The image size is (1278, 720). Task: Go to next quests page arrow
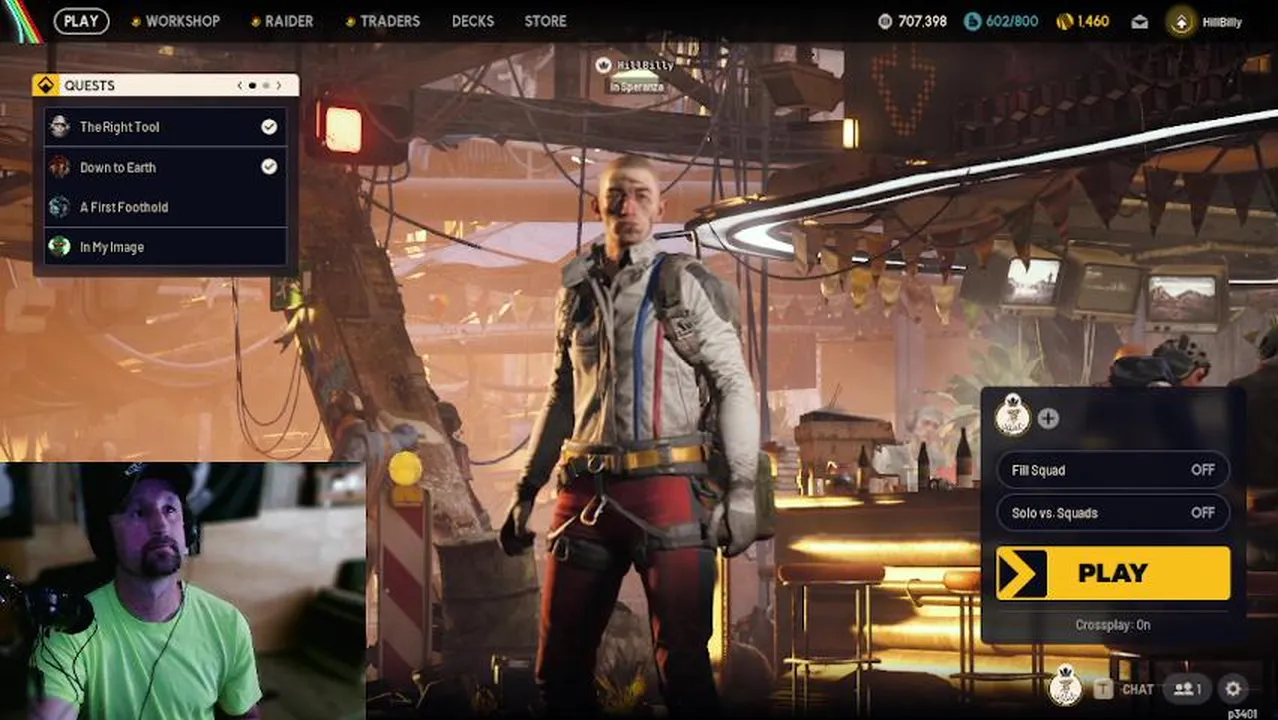point(278,86)
